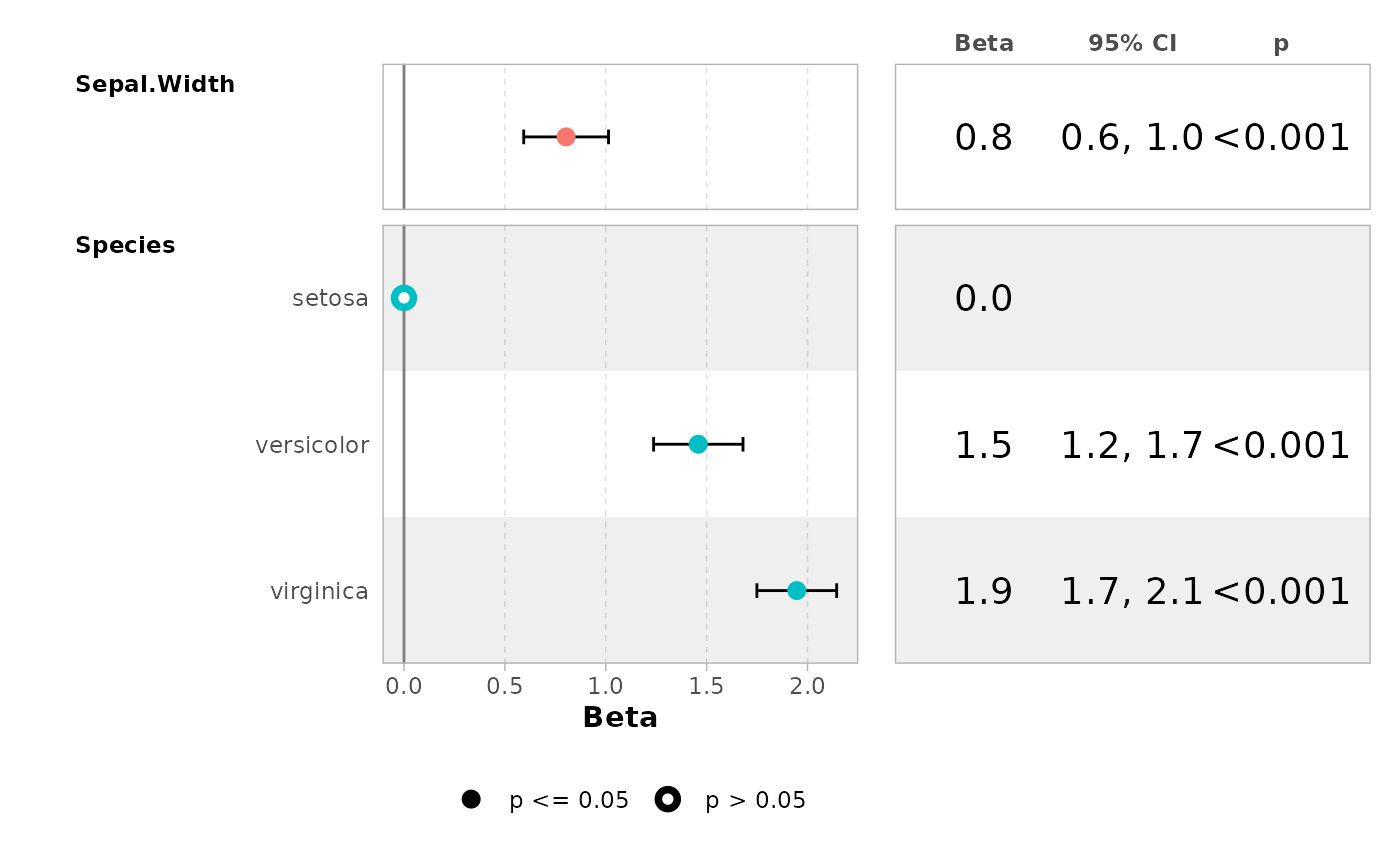The width and height of the screenshot is (1400, 866).
Task: Click the bold Beta x-axis title
Action: tap(620, 718)
